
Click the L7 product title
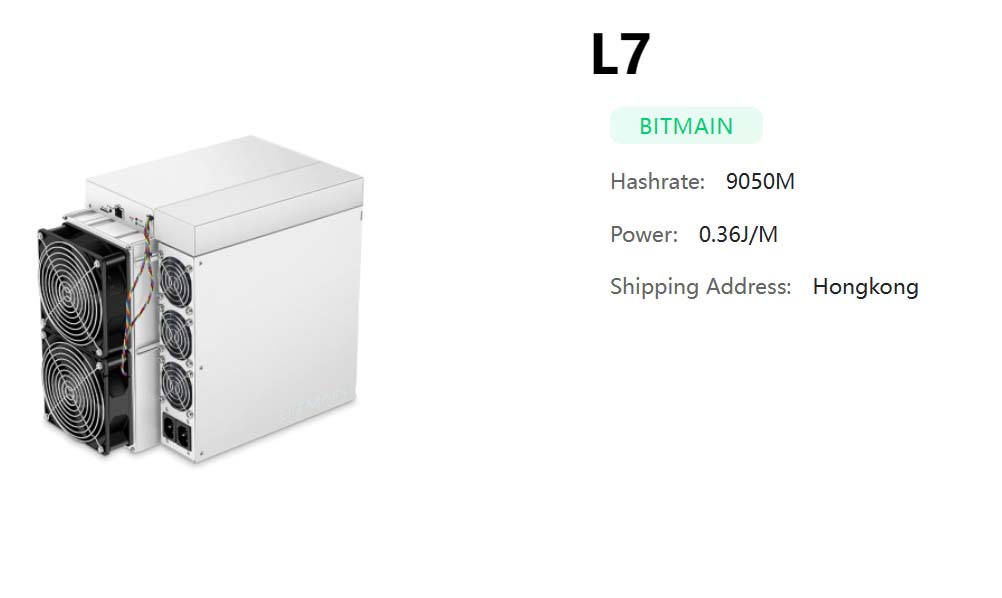click(620, 54)
